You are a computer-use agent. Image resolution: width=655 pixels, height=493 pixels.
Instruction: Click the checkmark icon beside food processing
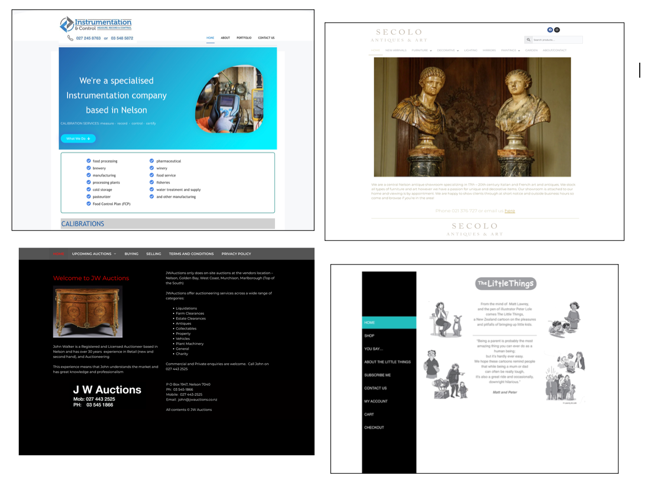coord(88,161)
